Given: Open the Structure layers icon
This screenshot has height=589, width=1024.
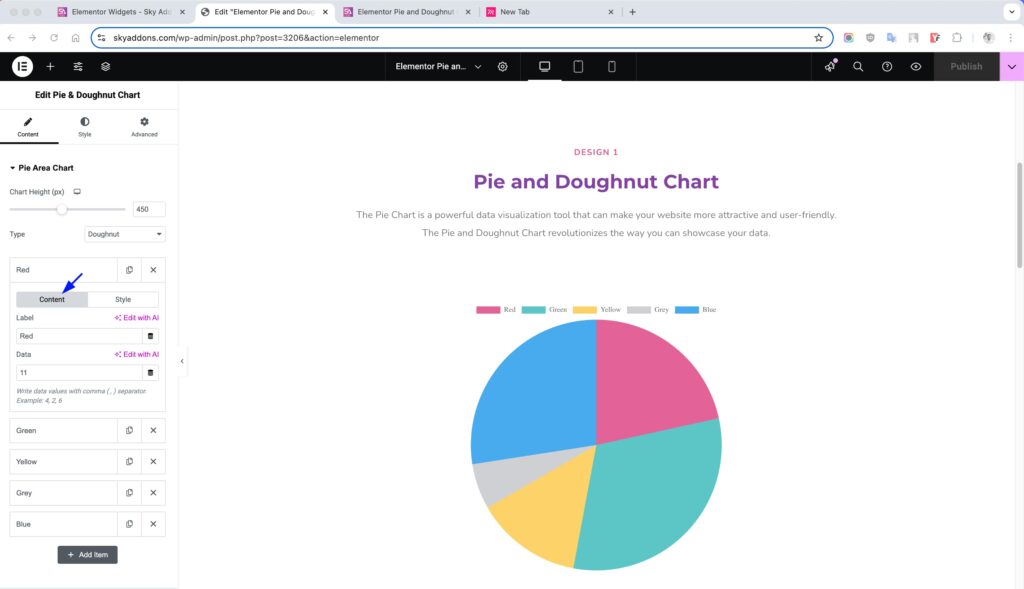Looking at the screenshot, I should click(x=106, y=67).
